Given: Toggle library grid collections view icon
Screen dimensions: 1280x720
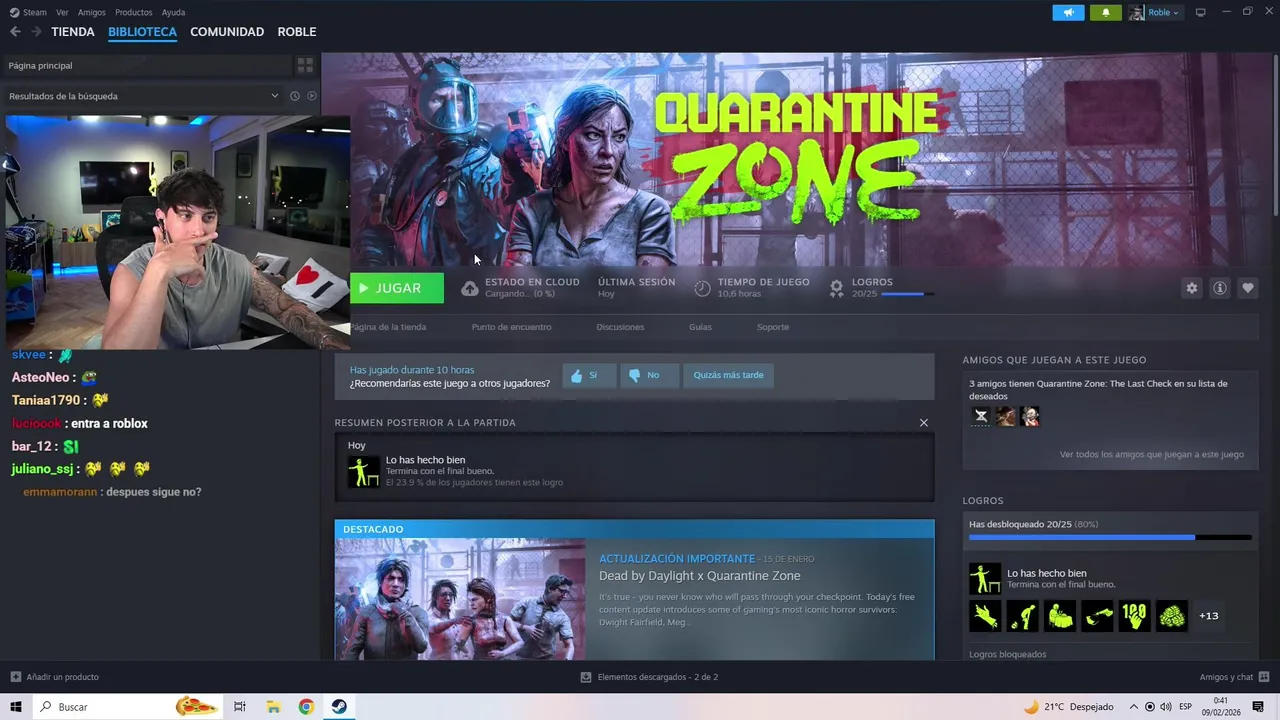Looking at the screenshot, I should tap(305, 65).
